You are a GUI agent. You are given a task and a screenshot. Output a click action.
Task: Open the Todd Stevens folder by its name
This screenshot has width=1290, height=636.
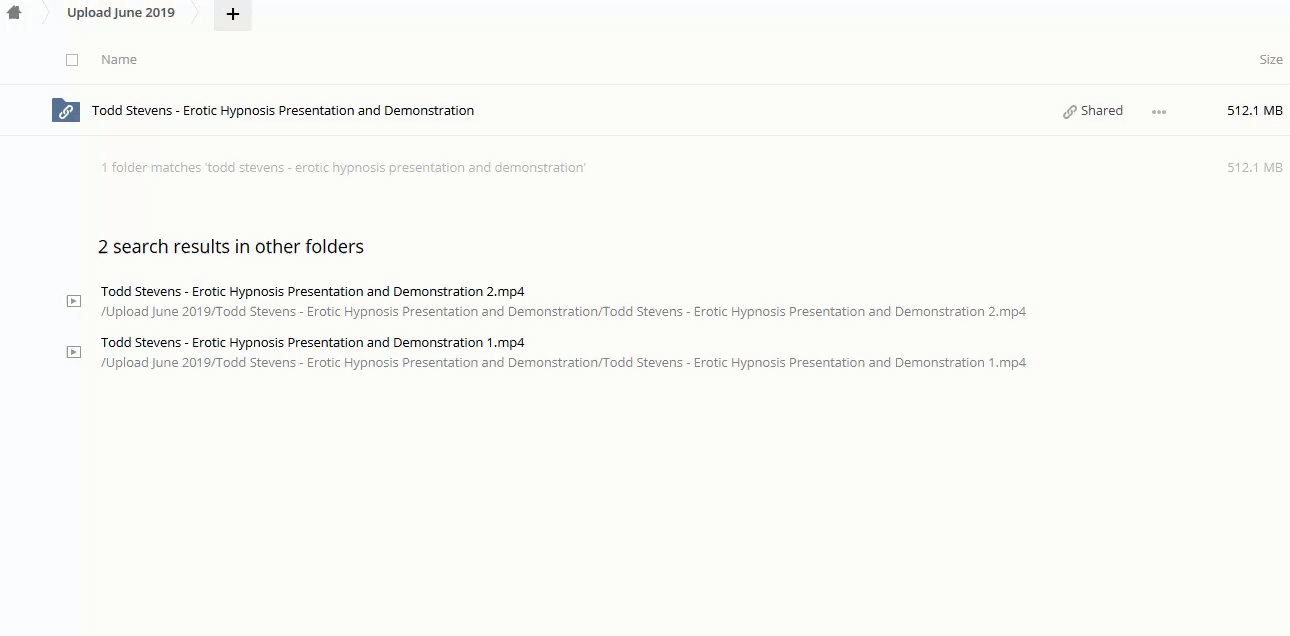tap(283, 111)
